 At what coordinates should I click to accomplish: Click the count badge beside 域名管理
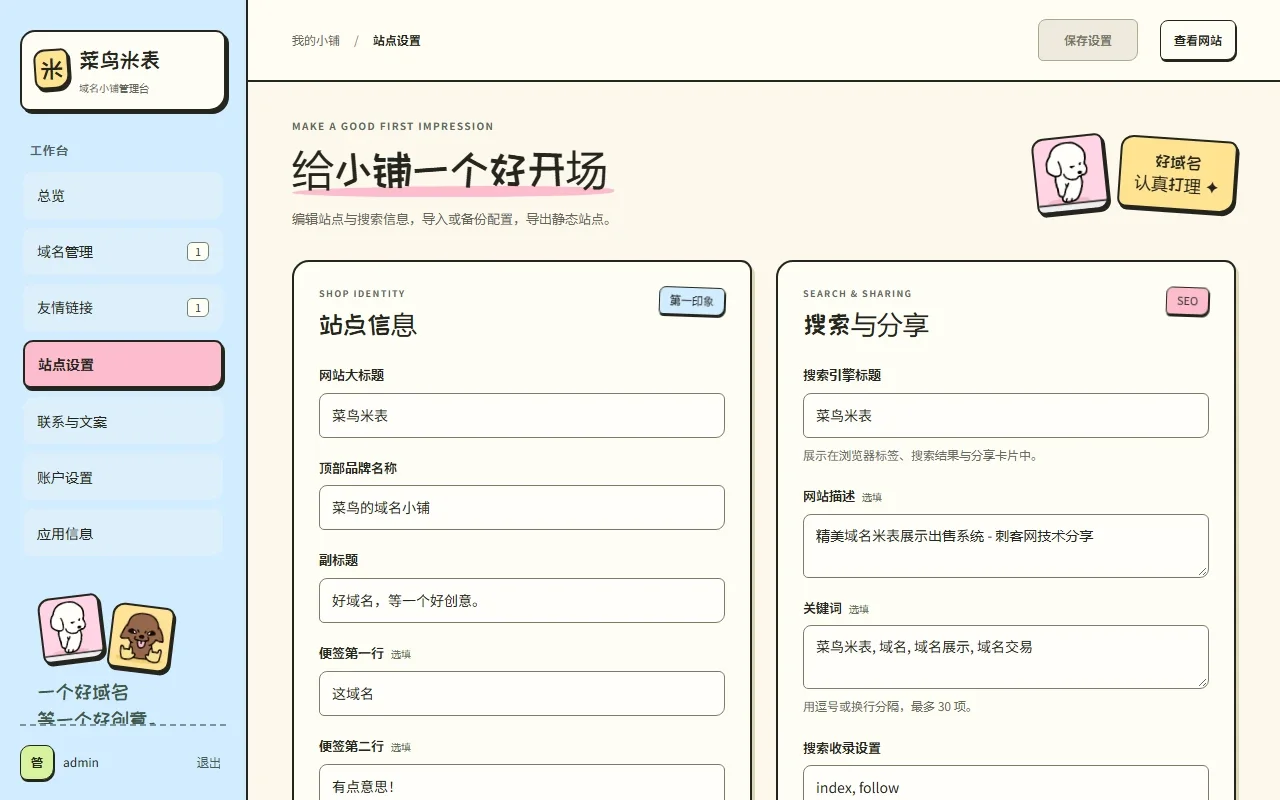[x=198, y=252]
